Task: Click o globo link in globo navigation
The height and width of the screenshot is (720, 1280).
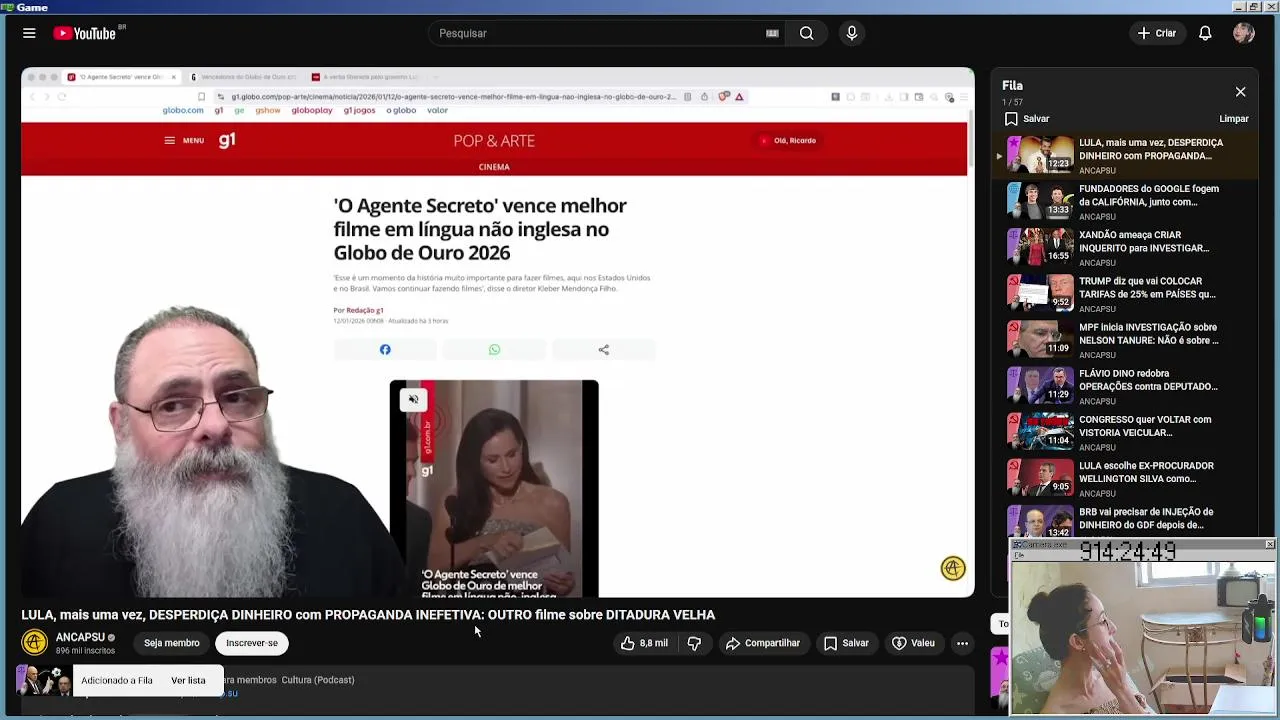Action: pyautogui.click(x=401, y=111)
